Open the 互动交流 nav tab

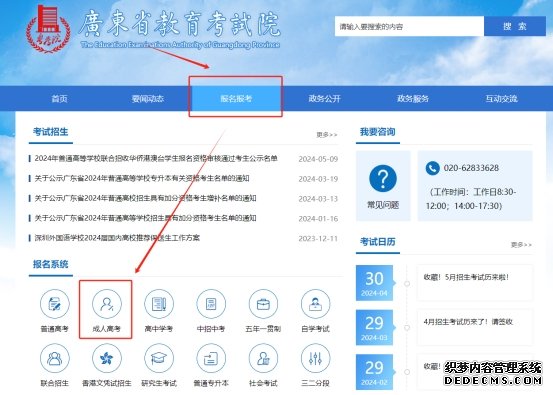(x=502, y=98)
